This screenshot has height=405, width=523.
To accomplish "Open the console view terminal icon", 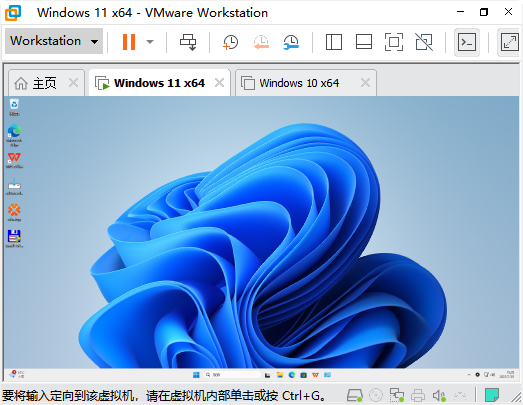I will [x=467, y=42].
